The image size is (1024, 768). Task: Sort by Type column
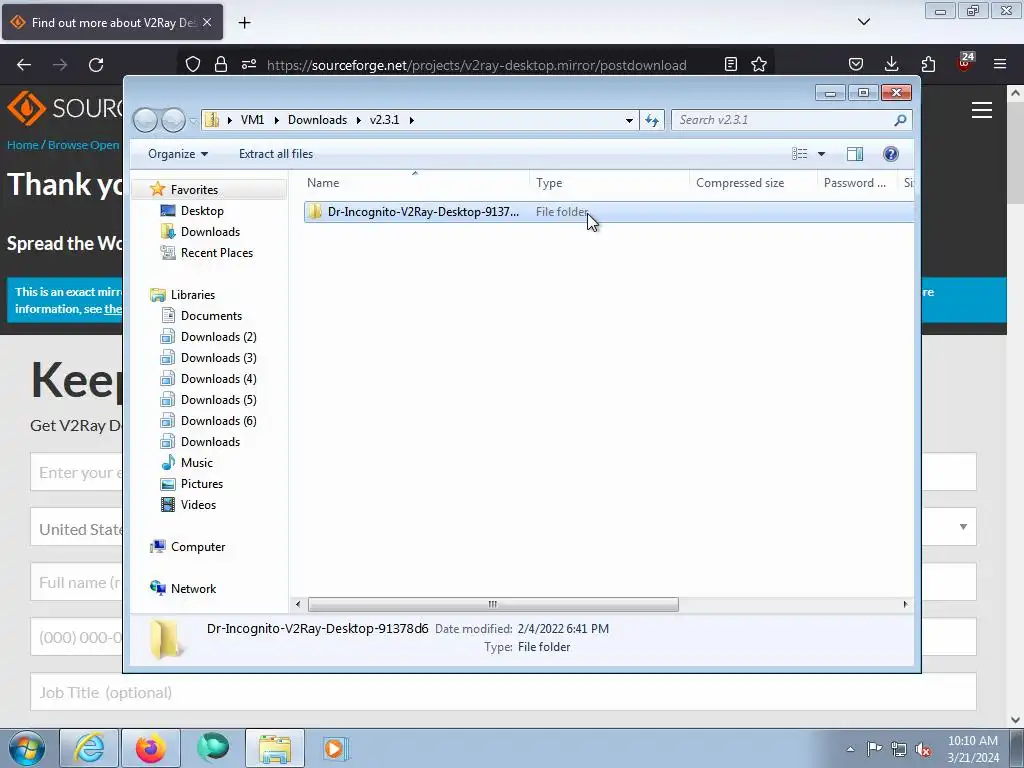(609, 183)
